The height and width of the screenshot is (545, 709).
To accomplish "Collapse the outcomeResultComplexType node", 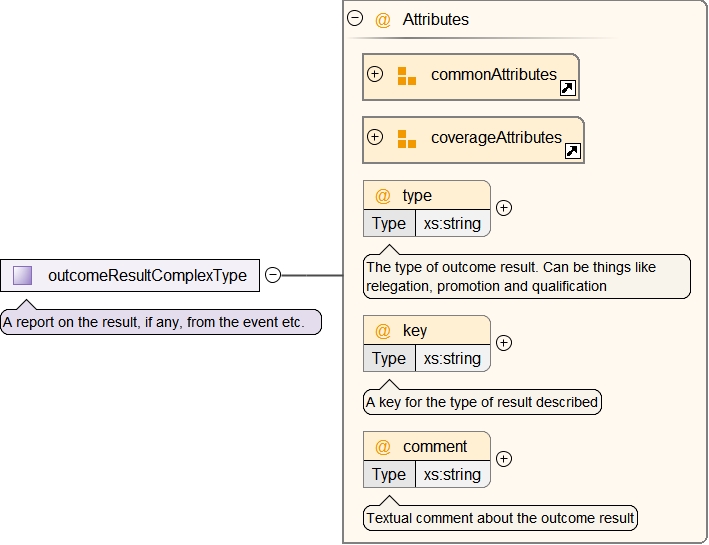I will click(x=272, y=275).
